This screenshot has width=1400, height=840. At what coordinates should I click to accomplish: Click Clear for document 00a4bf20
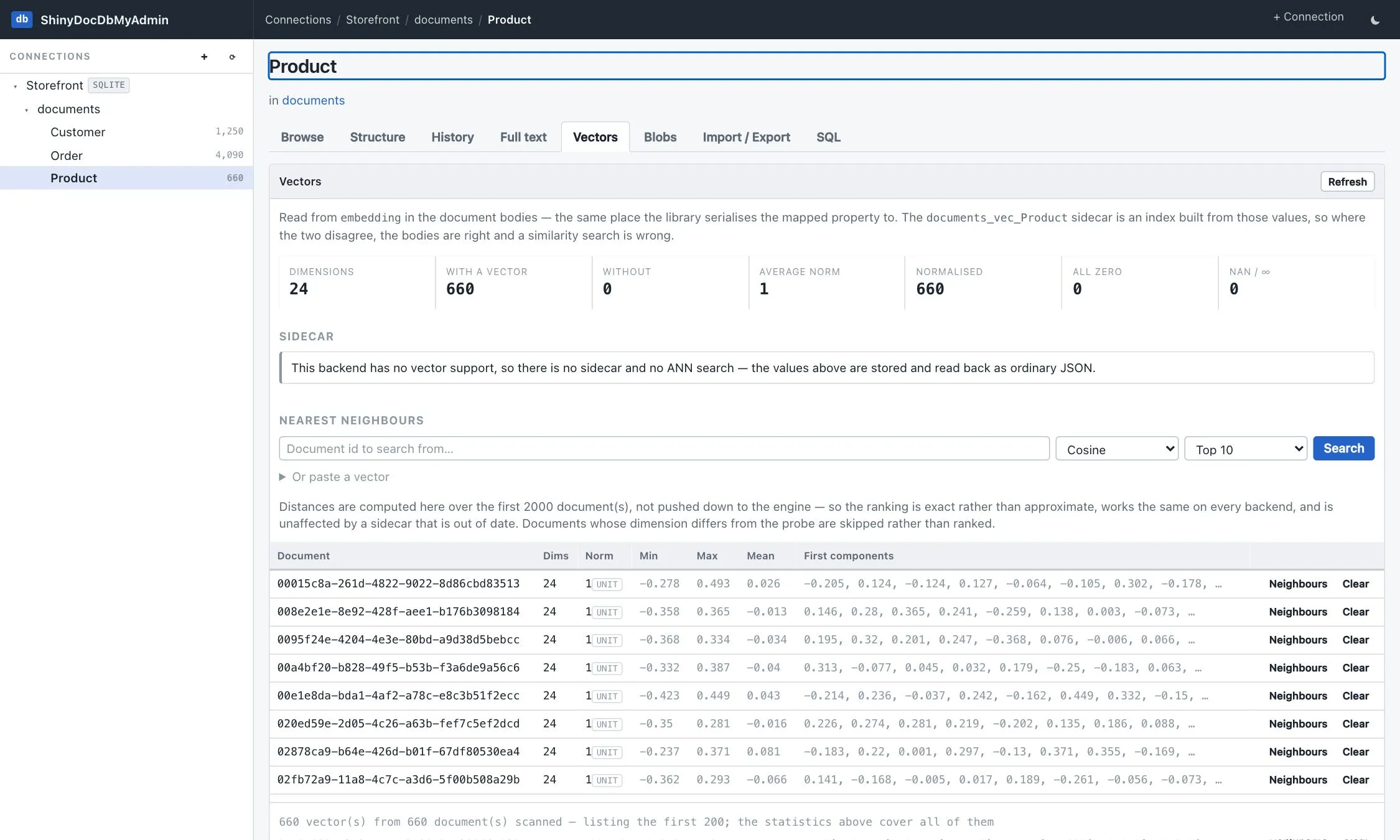1355,668
